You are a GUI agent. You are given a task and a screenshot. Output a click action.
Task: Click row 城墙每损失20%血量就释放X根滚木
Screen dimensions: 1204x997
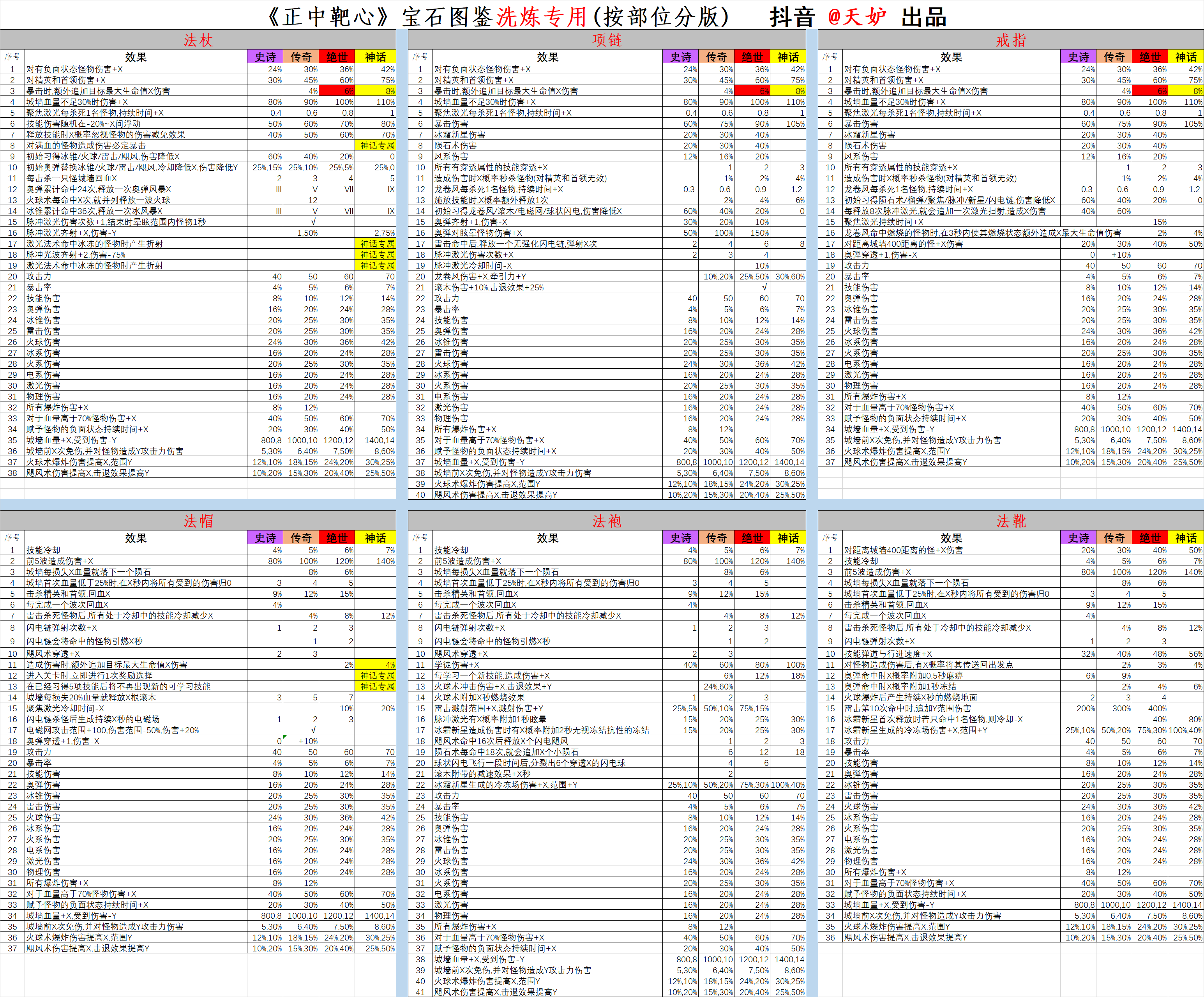click(x=198, y=697)
